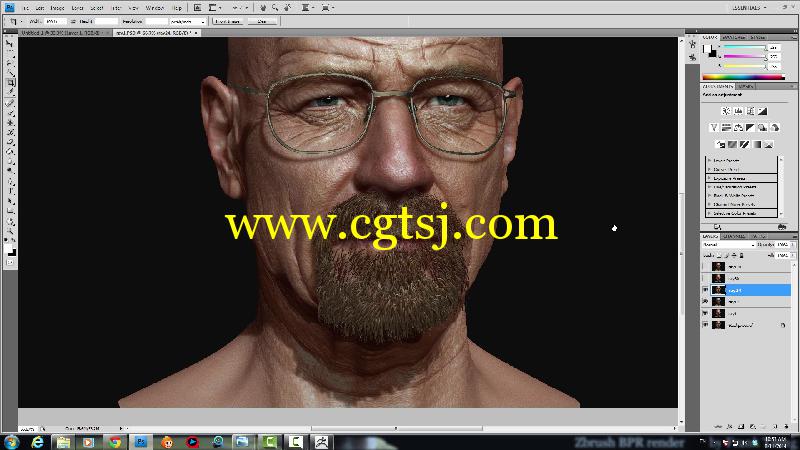800x450 pixels.
Task: Add a Curves adjustment
Action: [751, 111]
